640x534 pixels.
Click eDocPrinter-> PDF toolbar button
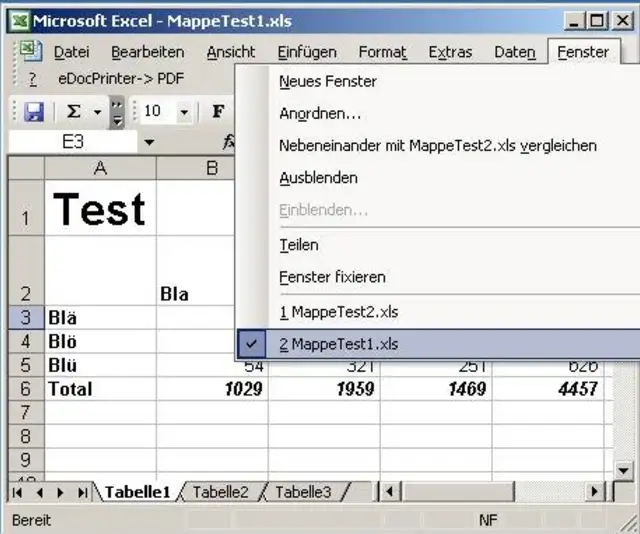(121, 78)
